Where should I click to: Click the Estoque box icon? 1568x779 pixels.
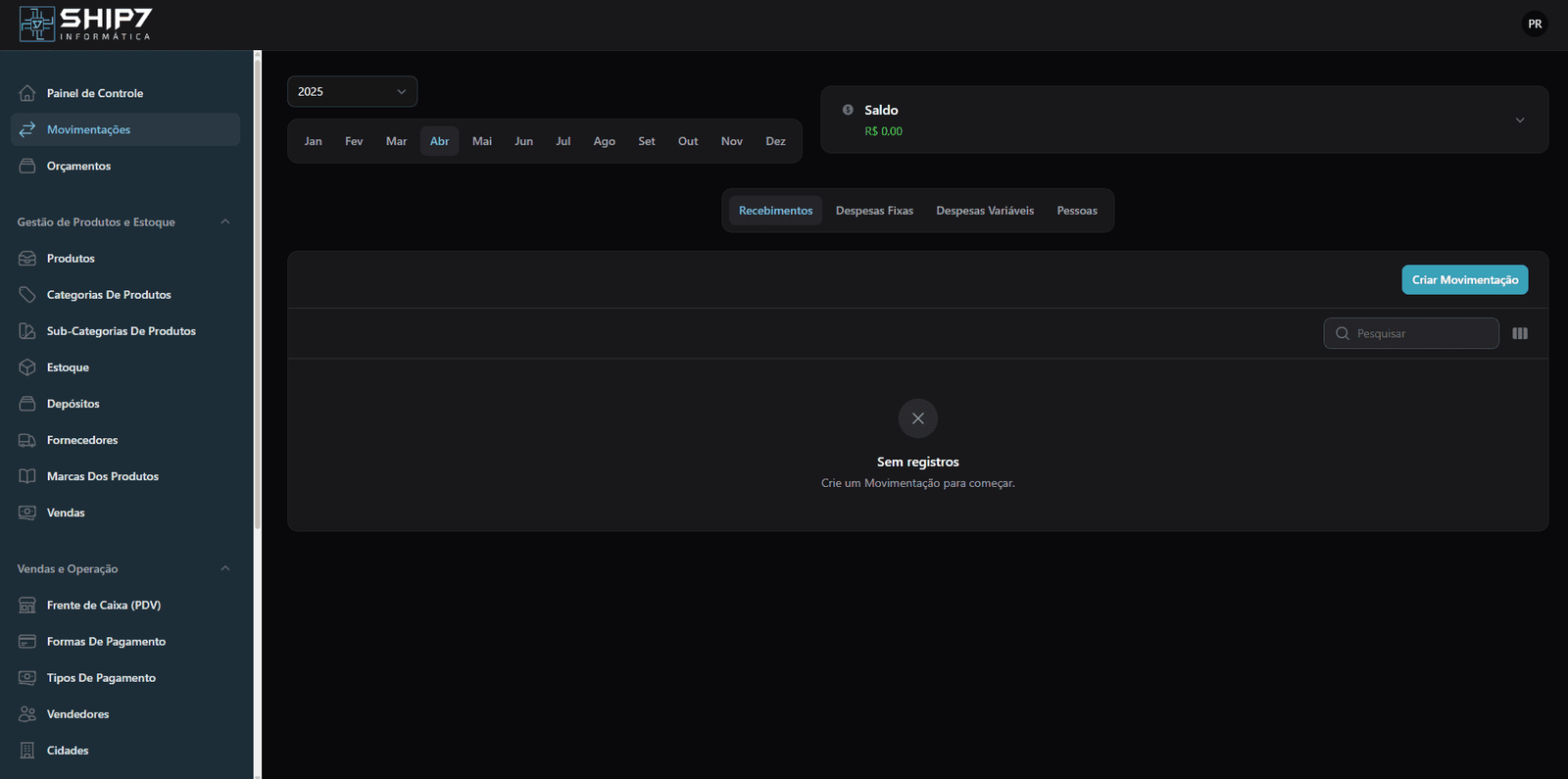tap(27, 367)
